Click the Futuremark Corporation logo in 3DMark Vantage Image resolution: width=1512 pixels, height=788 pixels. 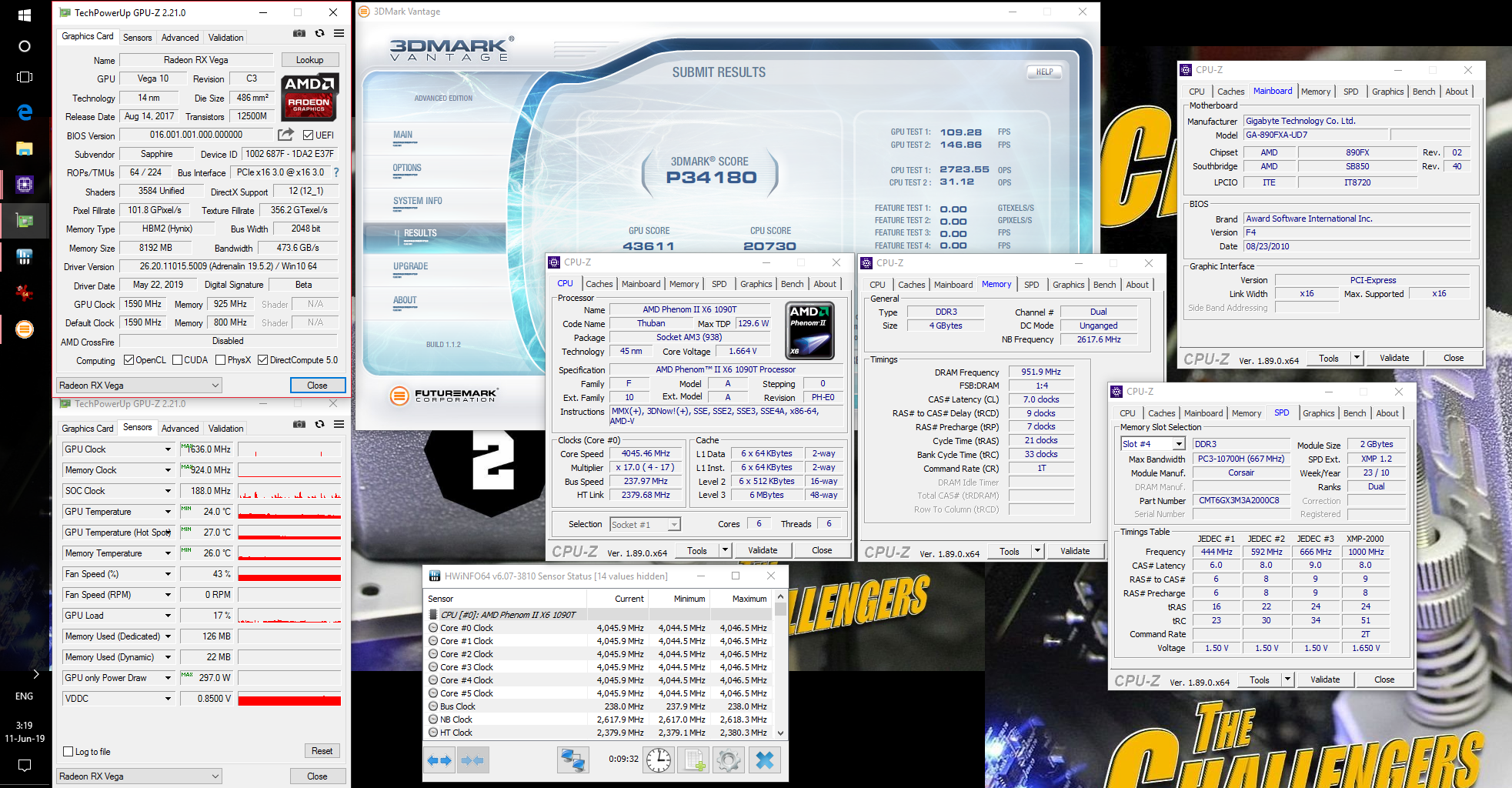pyautogui.click(x=445, y=396)
